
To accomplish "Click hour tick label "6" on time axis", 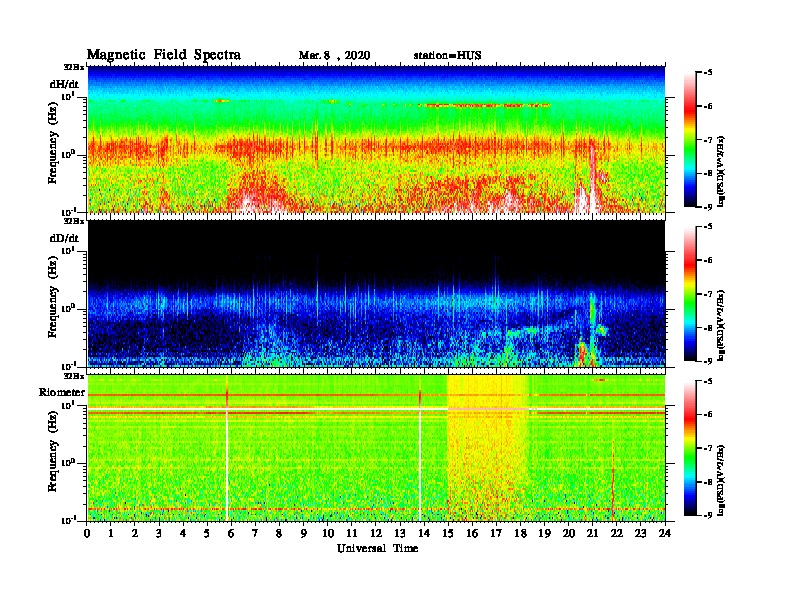I will (x=231, y=533).
